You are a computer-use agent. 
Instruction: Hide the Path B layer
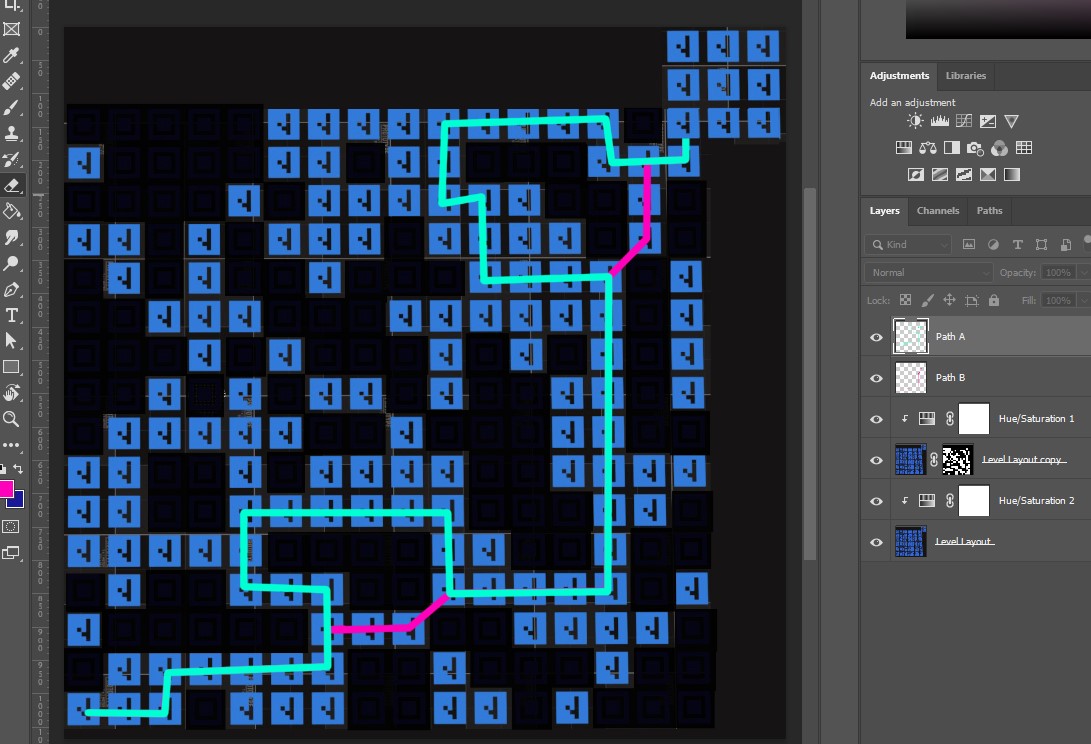[876, 379]
